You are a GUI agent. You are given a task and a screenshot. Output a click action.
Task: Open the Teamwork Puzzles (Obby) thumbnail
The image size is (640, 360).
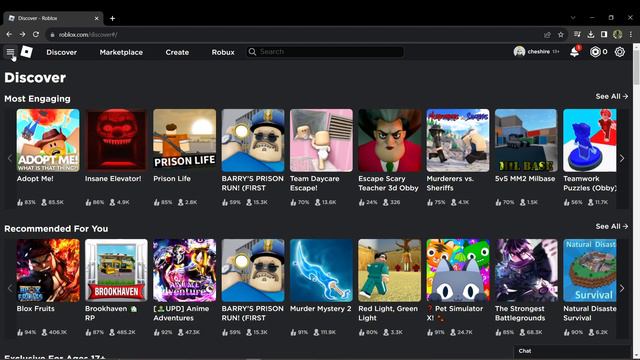(590, 140)
